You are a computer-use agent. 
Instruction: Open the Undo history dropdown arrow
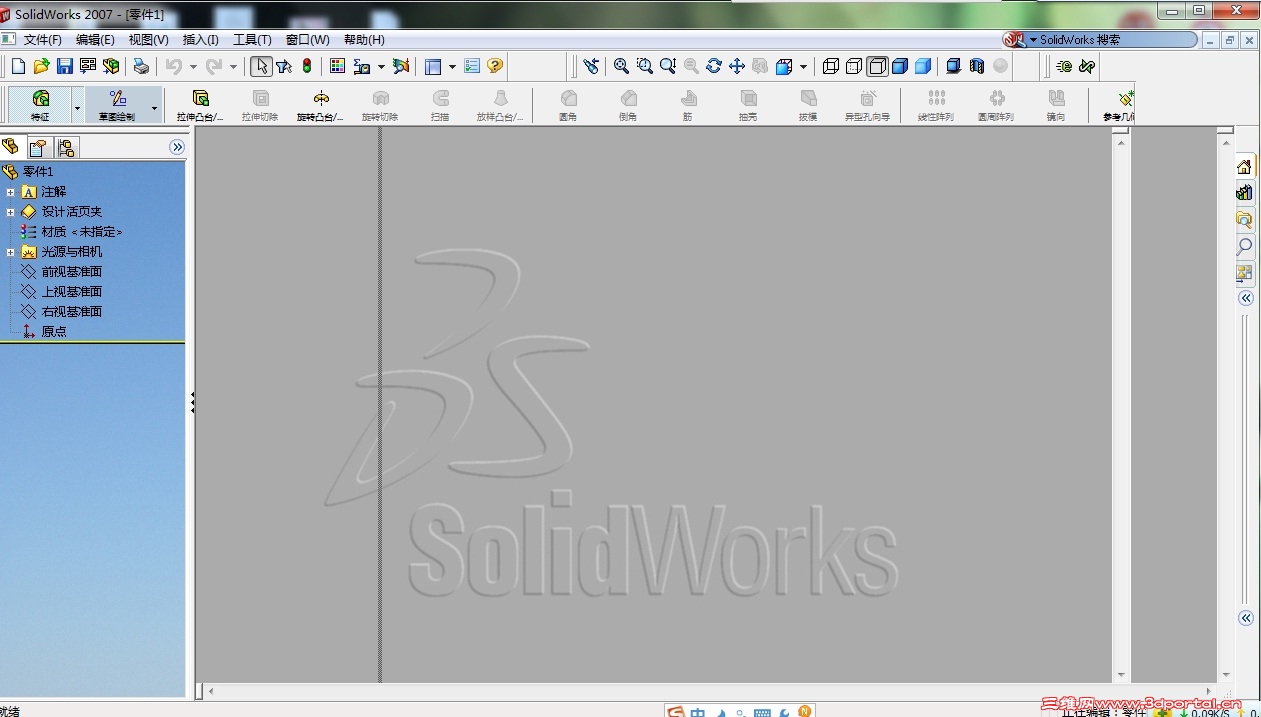point(193,67)
